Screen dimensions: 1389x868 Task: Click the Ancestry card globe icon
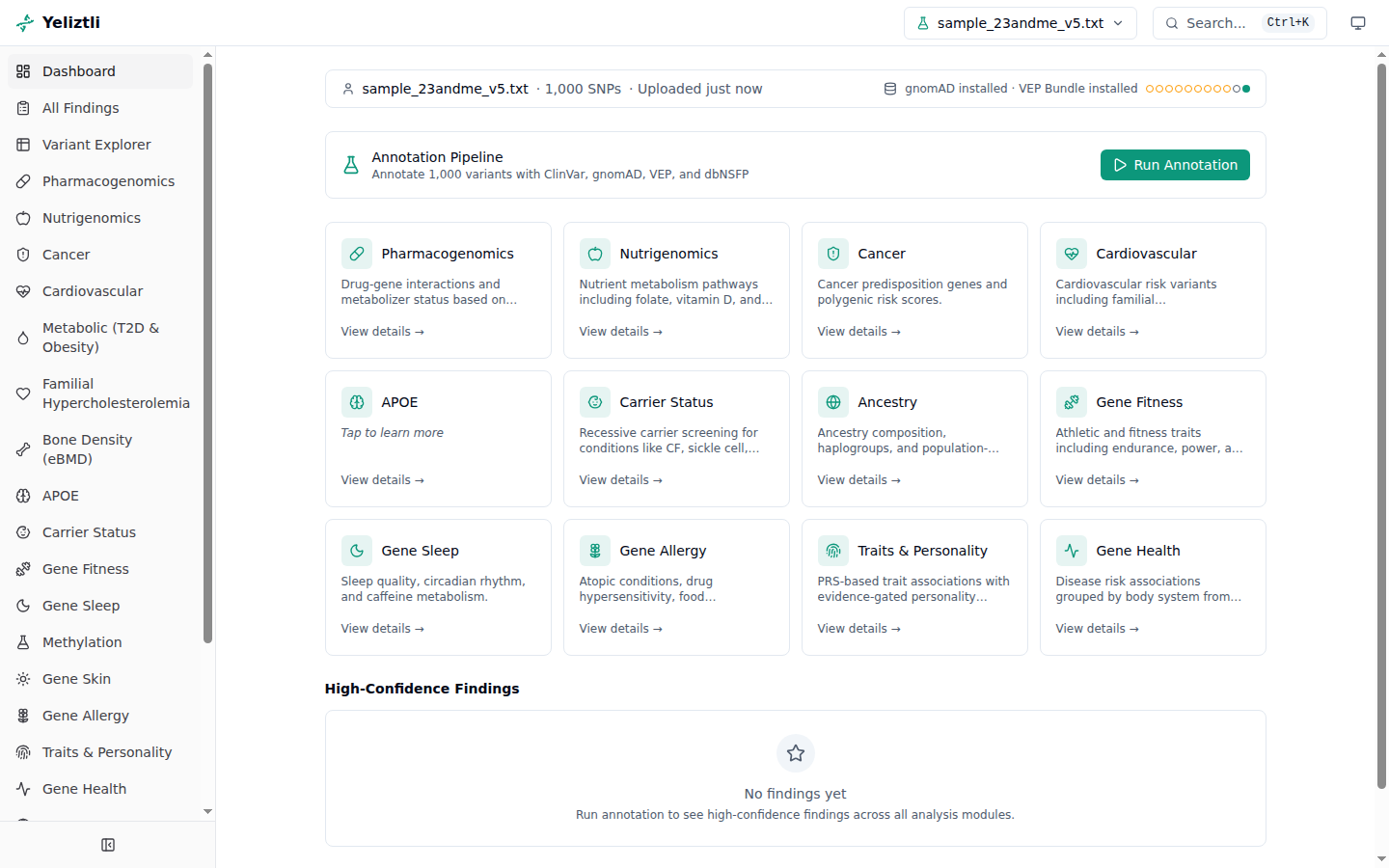833,402
